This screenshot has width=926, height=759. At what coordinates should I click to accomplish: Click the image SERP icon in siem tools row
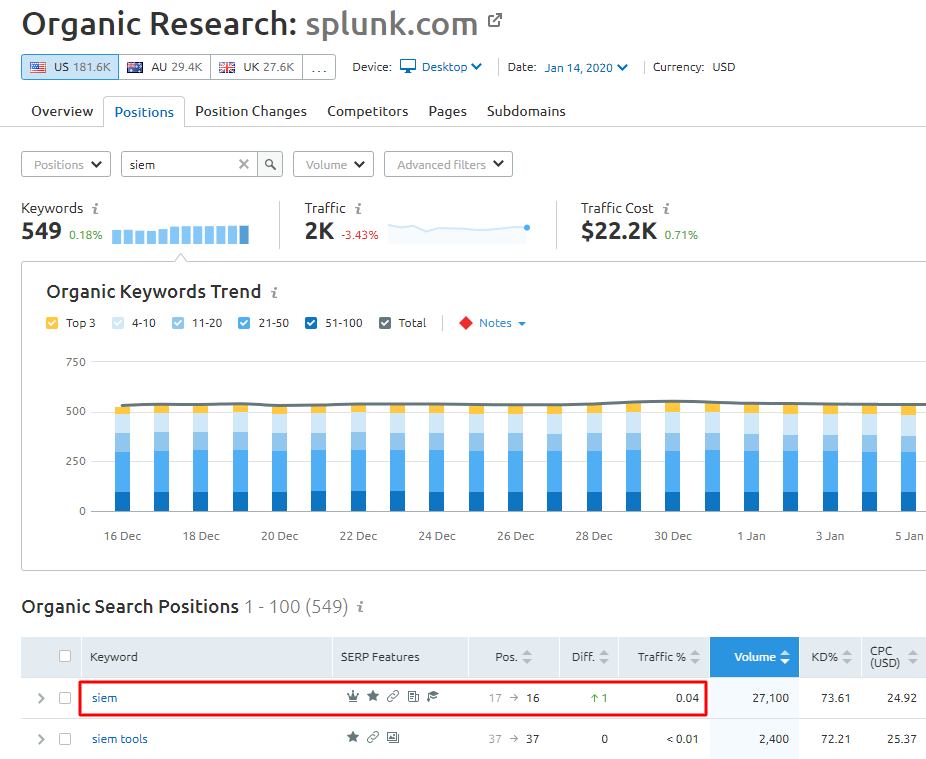pos(393,737)
